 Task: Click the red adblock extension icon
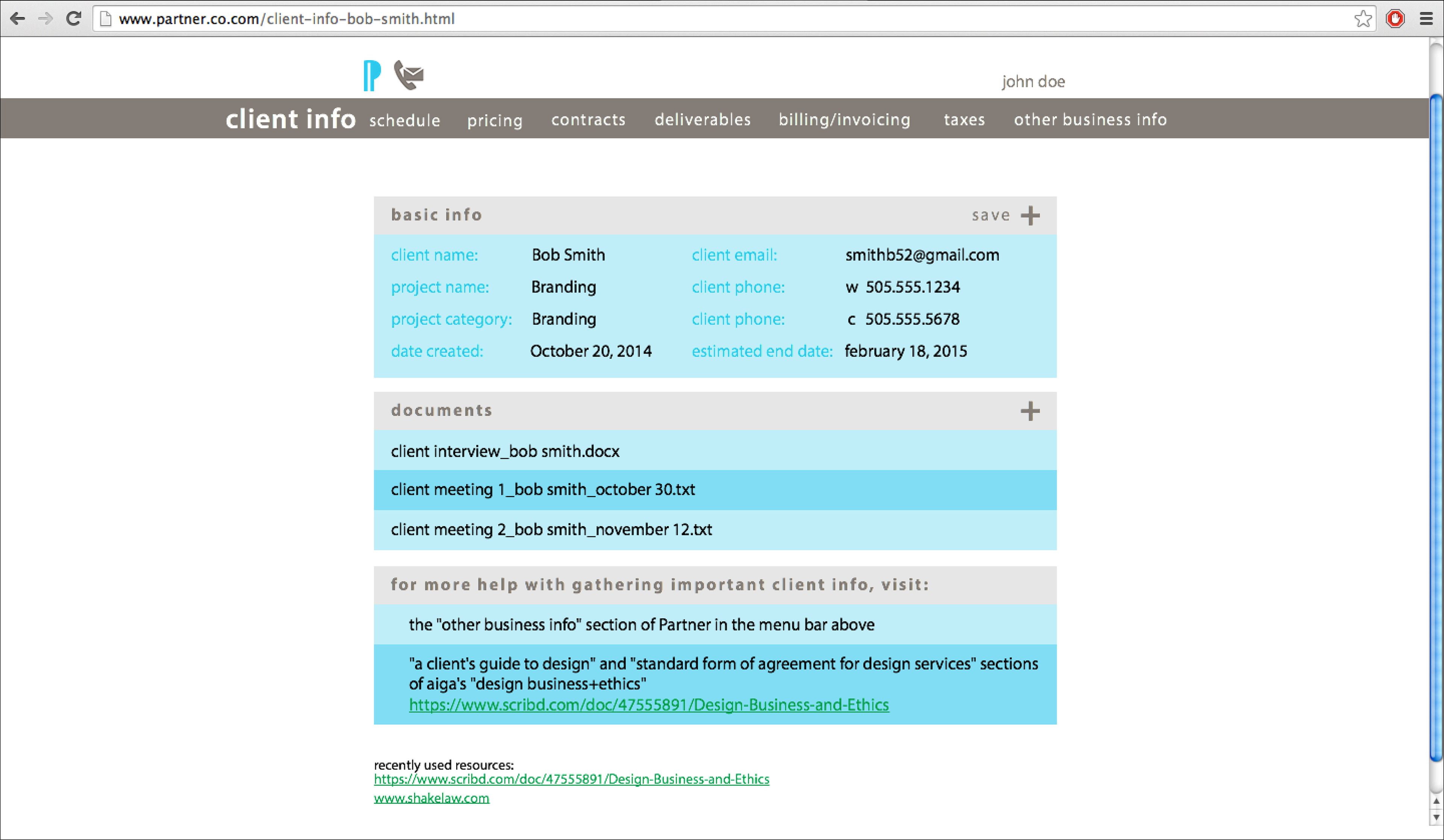pos(1395,19)
